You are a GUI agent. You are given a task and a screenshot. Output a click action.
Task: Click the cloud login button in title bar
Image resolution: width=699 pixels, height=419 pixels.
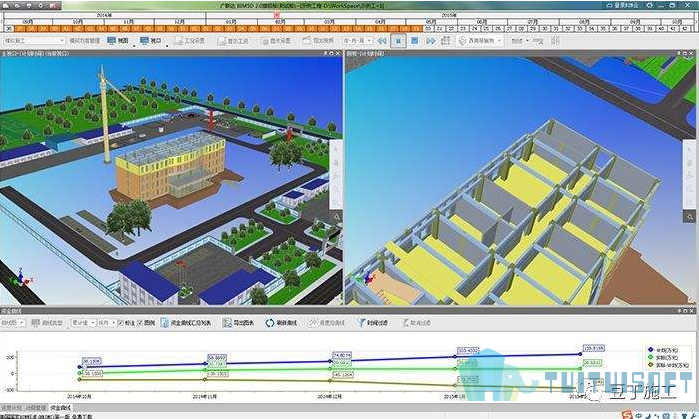(623, 5)
